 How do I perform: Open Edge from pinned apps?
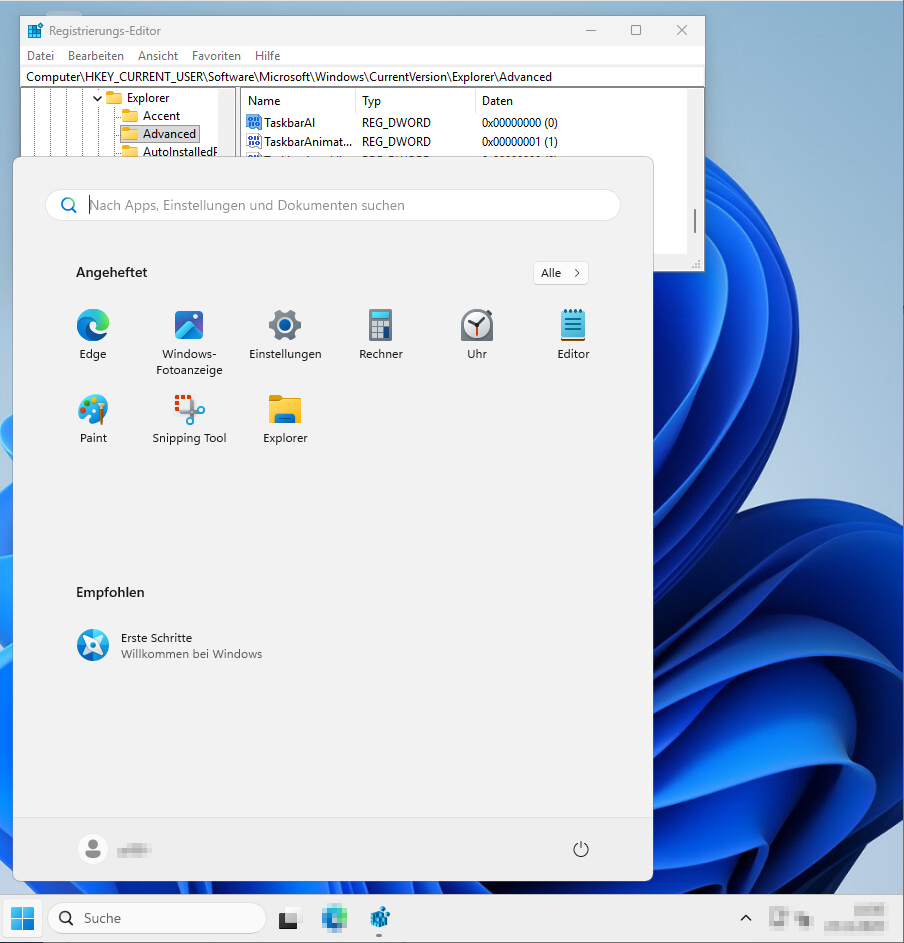(x=93, y=326)
